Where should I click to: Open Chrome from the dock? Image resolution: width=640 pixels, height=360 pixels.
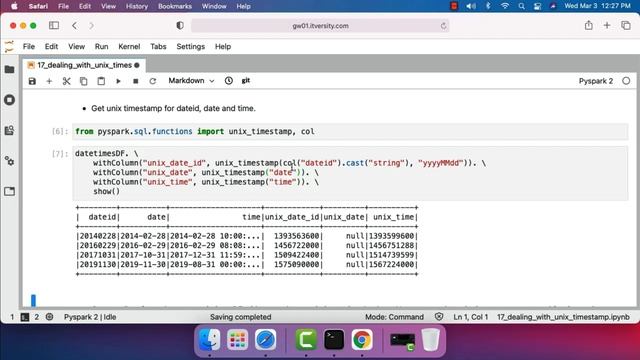(362, 340)
